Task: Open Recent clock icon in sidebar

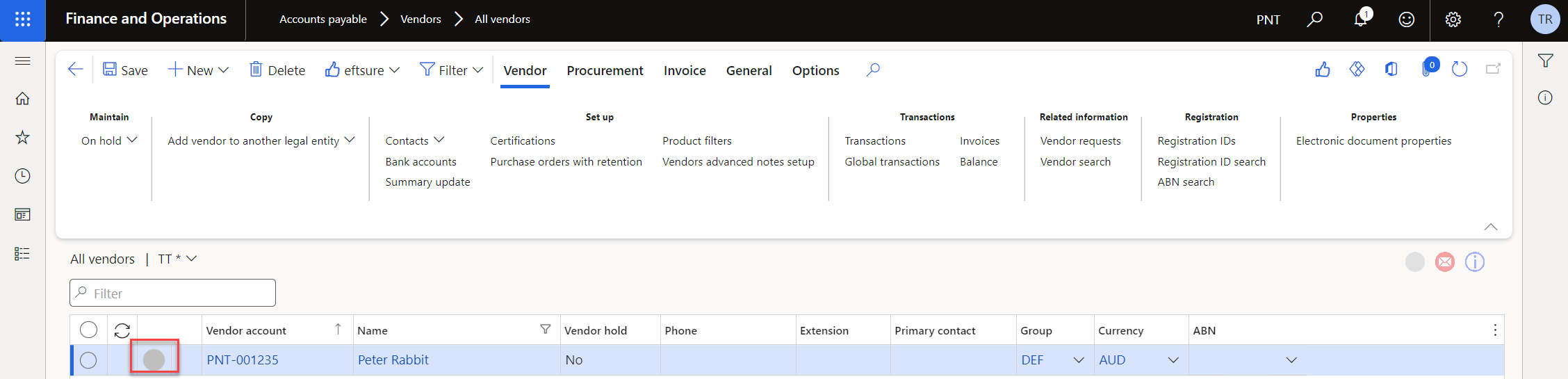Action: coord(22,176)
